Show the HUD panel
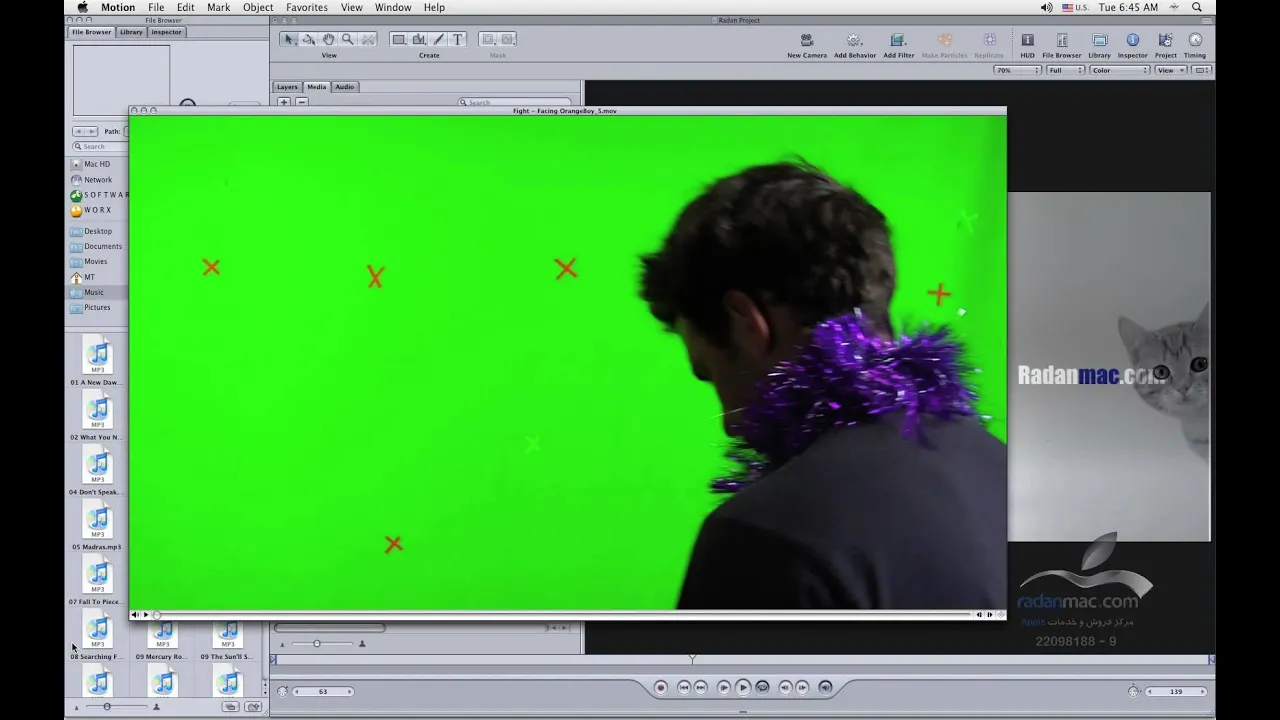This screenshot has width=1280, height=720. click(x=1027, y=40)
